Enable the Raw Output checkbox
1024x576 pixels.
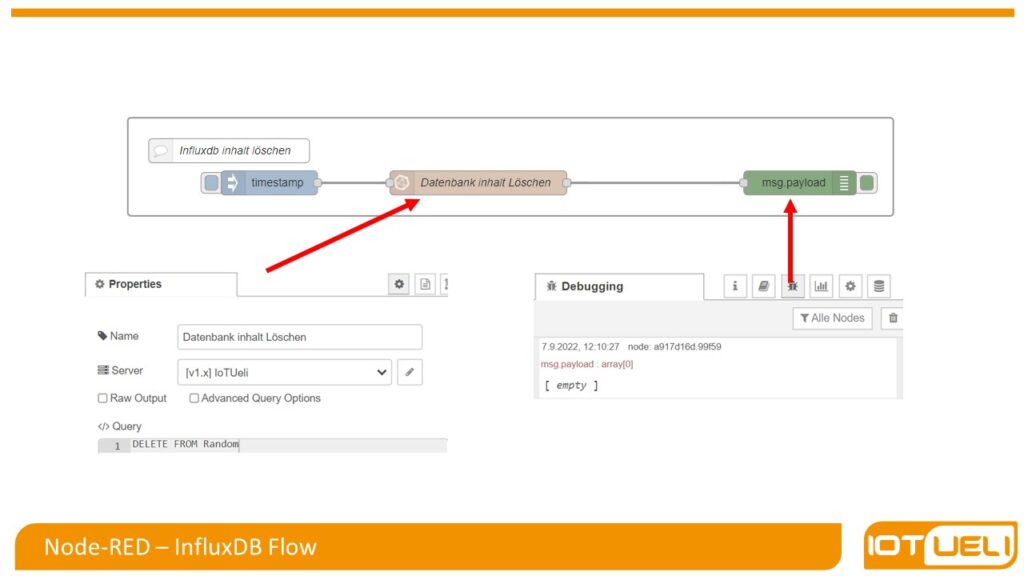(102, 398)
